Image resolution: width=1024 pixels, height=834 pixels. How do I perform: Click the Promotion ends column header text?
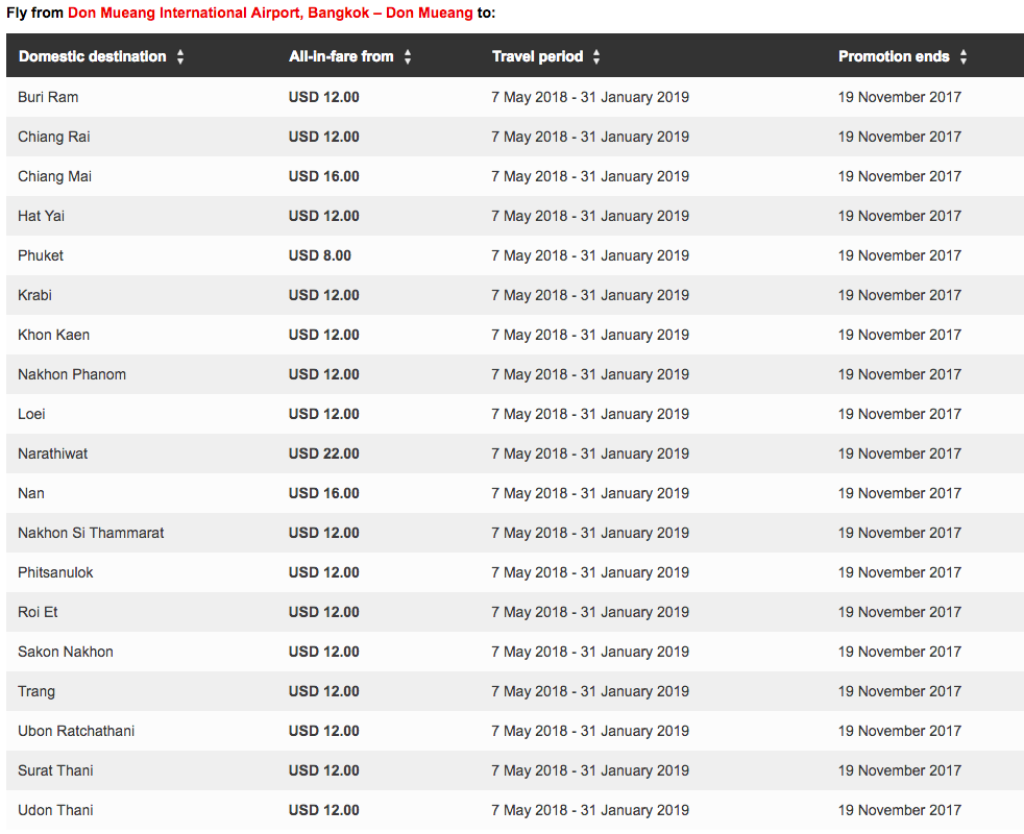(x=893, y=57)
